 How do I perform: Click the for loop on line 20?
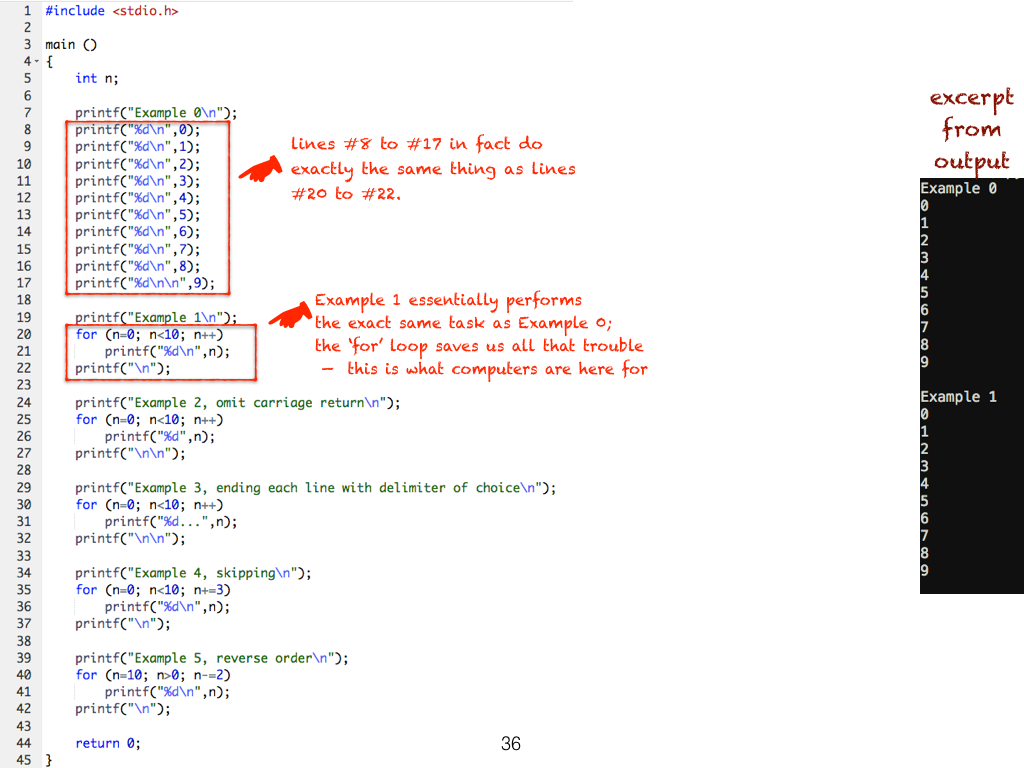(149, 335)
